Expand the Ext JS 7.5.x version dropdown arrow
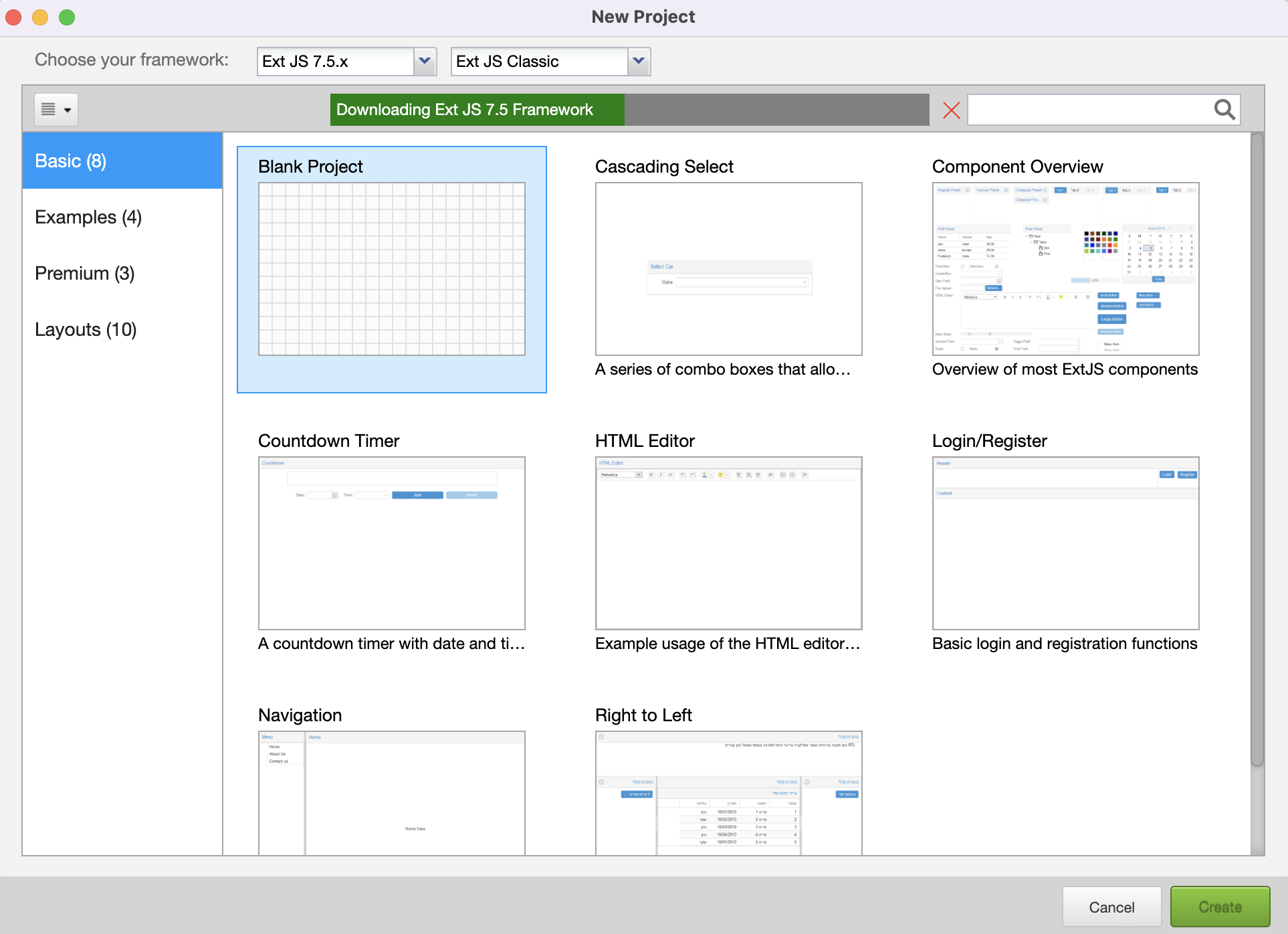Viewport: 1288px width, 934px height. point(425,62)
